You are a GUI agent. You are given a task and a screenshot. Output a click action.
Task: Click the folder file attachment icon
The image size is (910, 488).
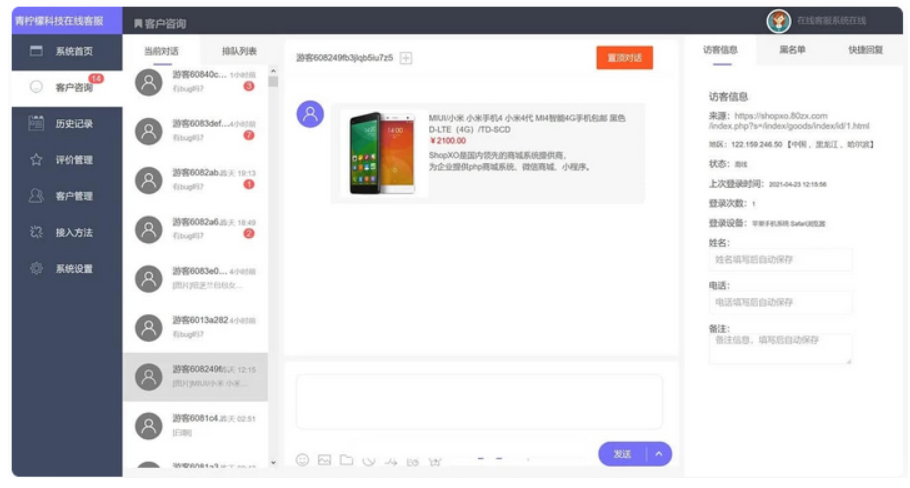pos(346,460)
